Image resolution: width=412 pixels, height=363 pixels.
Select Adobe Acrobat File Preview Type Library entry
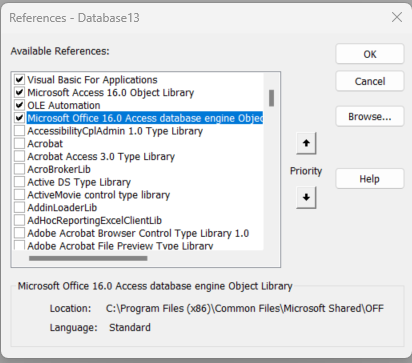(120, 246)
